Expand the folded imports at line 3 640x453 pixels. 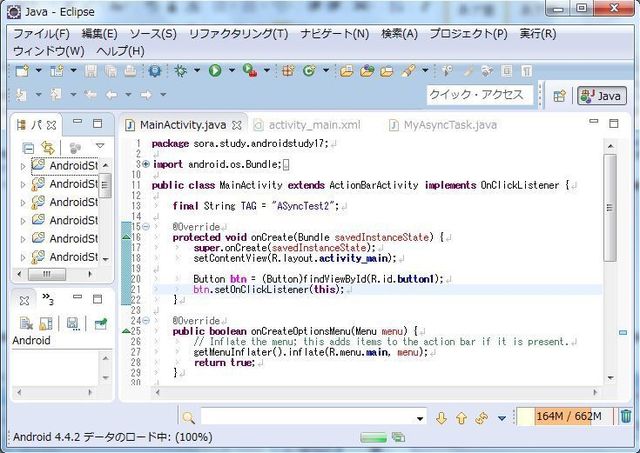pos(146,164)
